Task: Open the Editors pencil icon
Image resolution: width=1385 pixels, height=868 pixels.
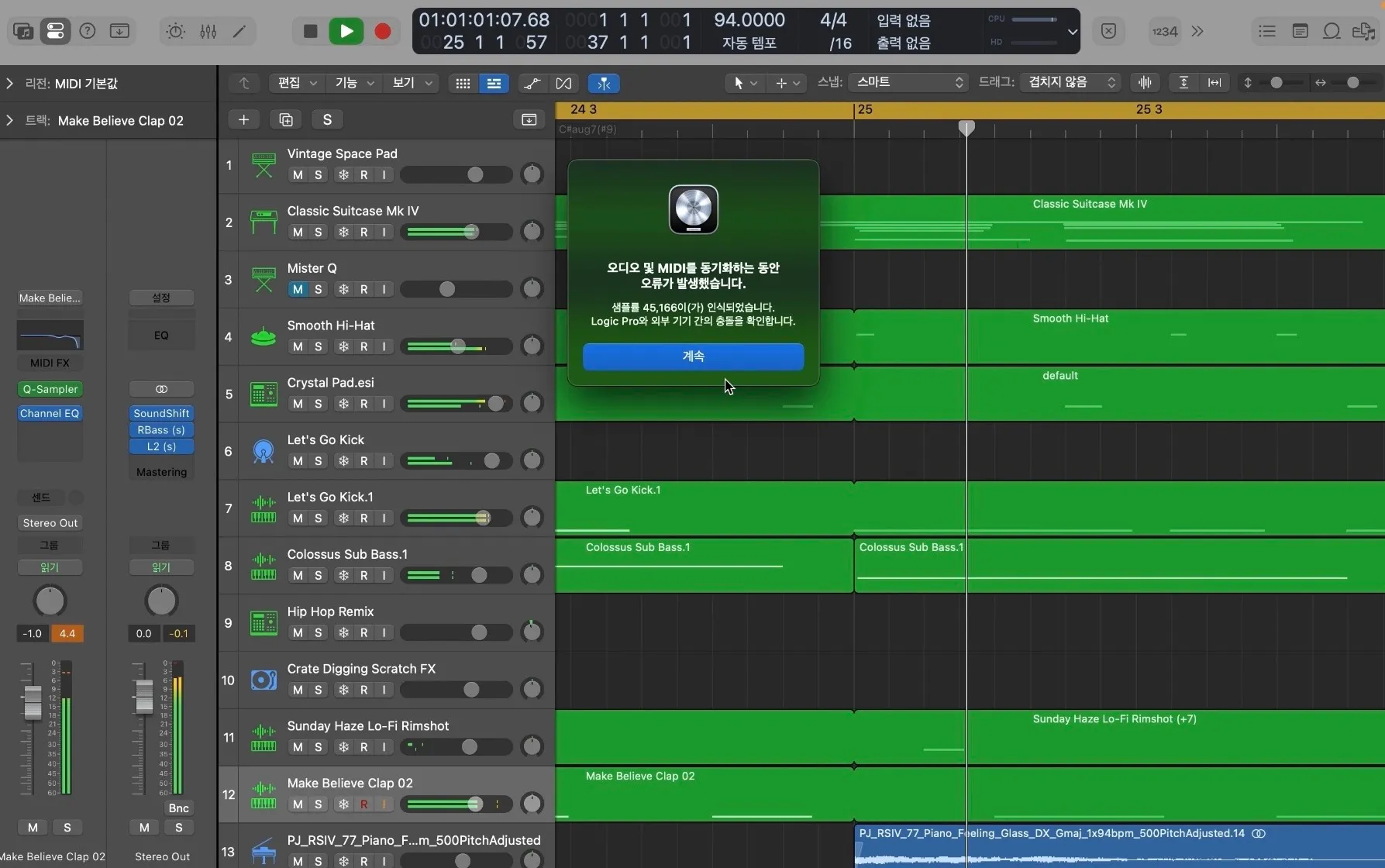Action: tap(239, 31)
